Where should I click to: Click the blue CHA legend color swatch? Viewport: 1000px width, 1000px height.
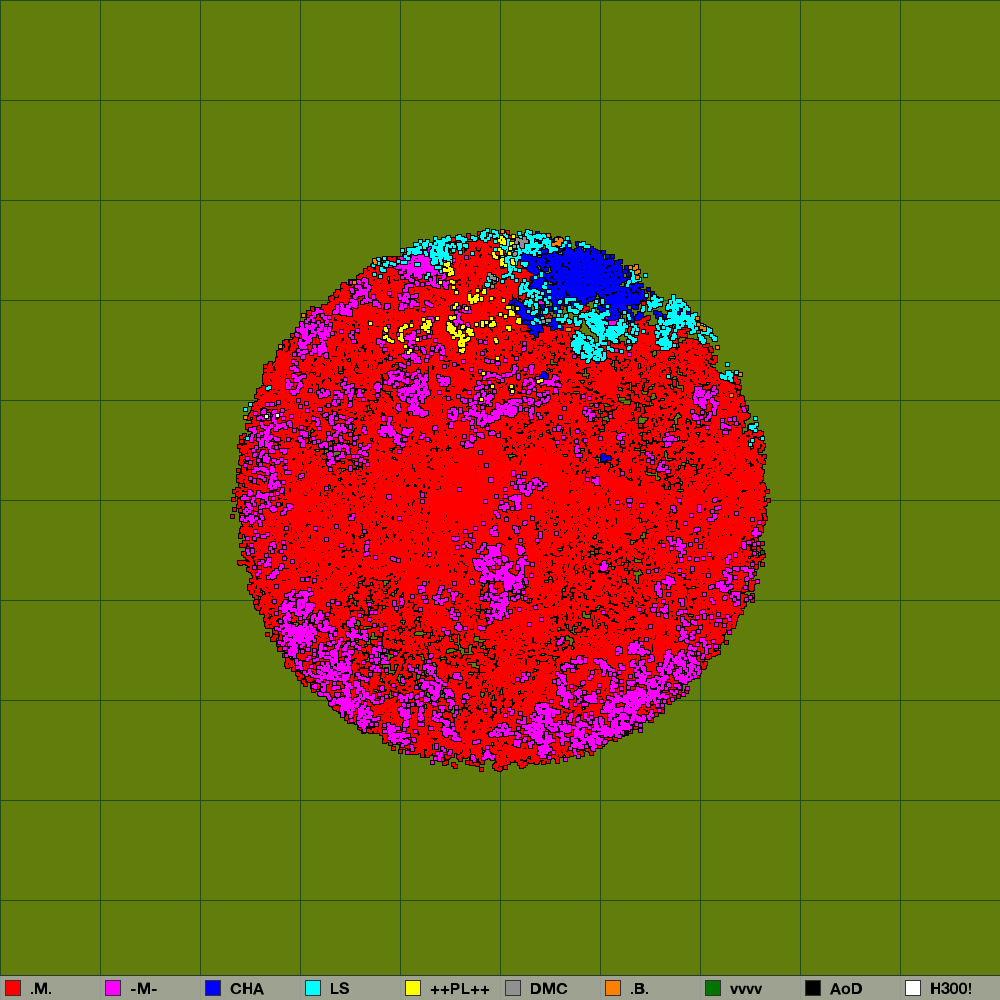pyautogui.click(x=213, y=988)
